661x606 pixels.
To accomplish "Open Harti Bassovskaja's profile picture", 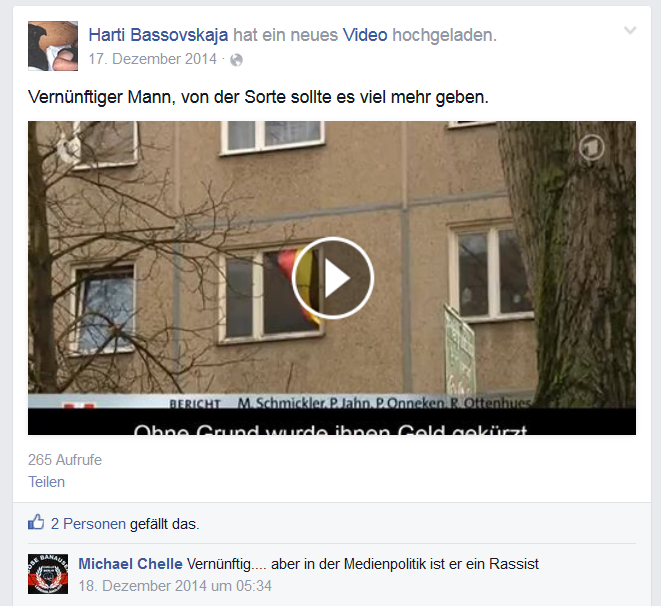I will click(x=53, y=46).
